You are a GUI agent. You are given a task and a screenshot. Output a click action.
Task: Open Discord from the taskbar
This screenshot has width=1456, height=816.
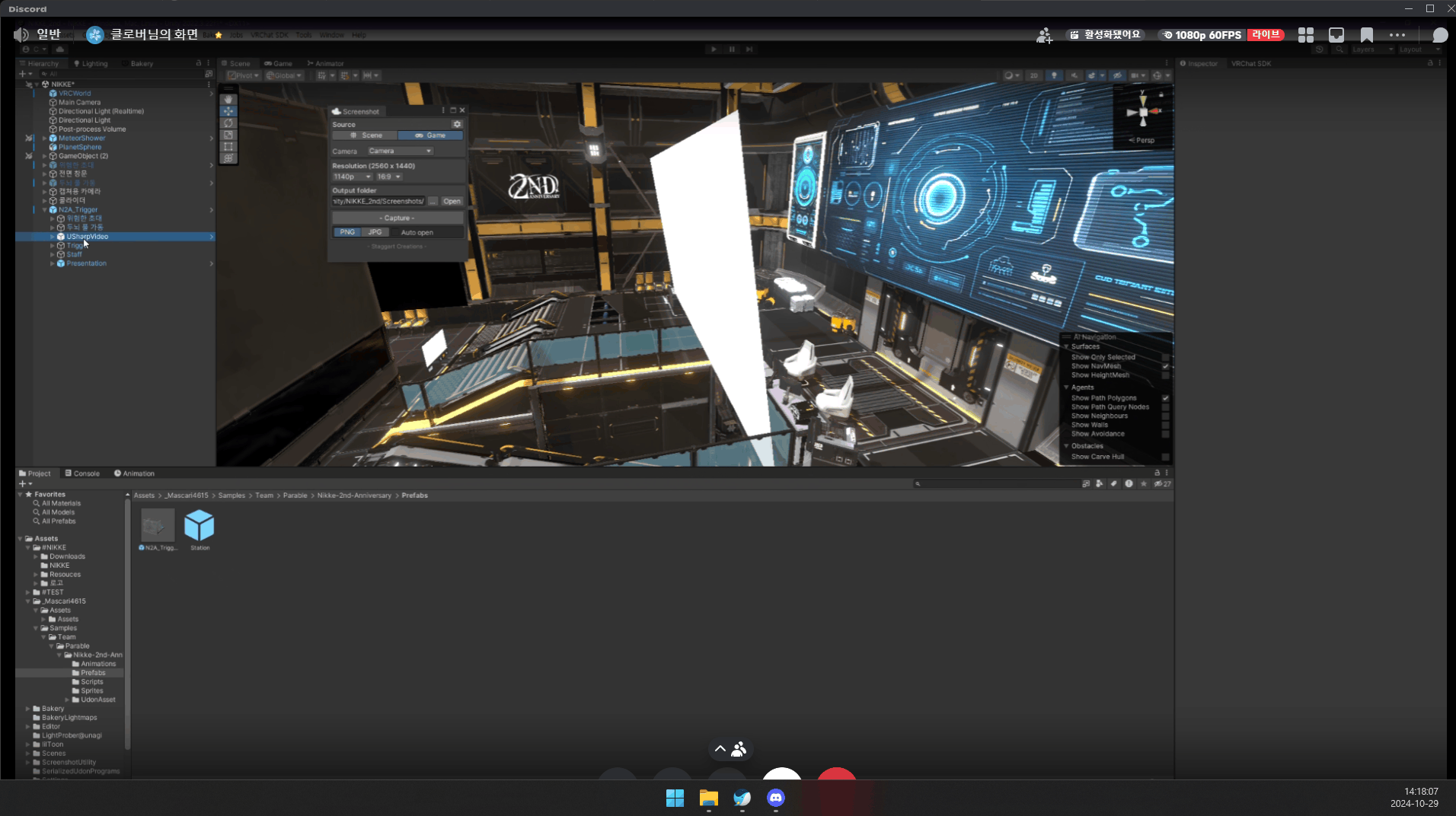click(776, 798)
